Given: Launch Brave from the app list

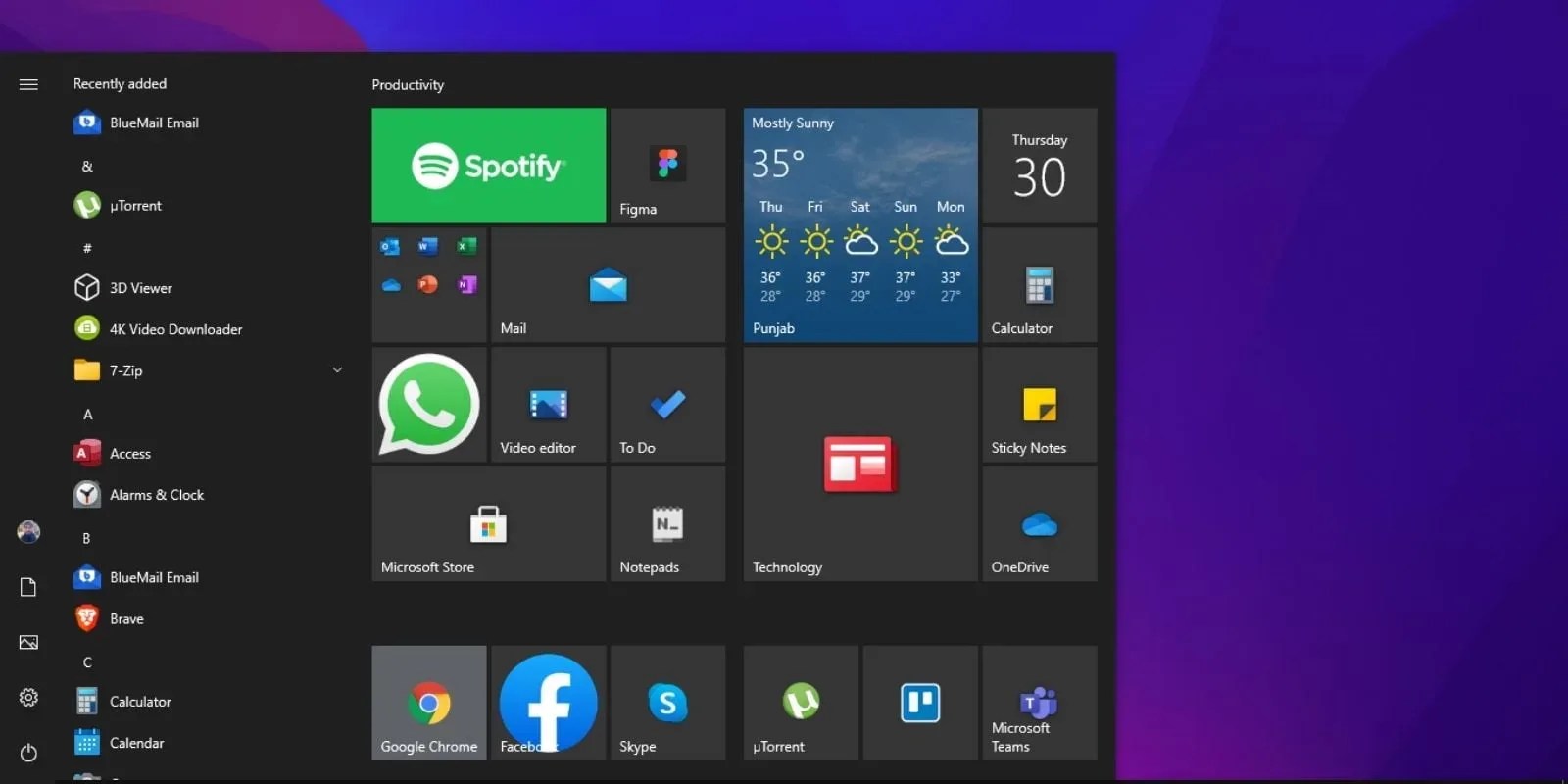Looking at the screenshot, I should click(x=208, y=618).
